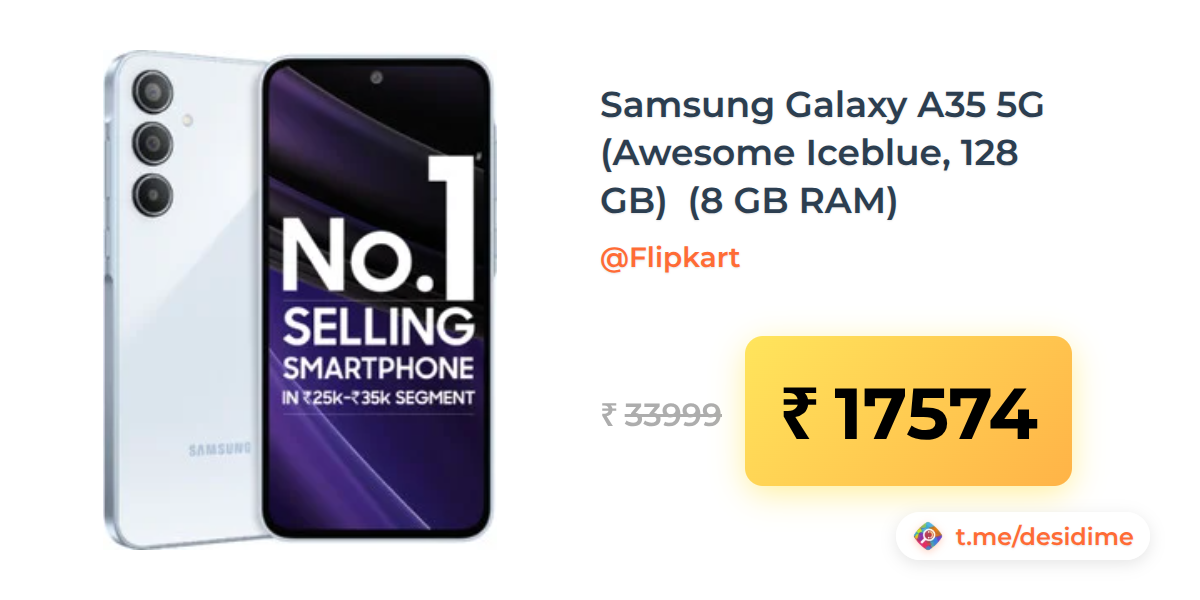Viewport: 1200px width, 600px height.
Task: Open the t.me/desidime link
Action: (1044, 537)
